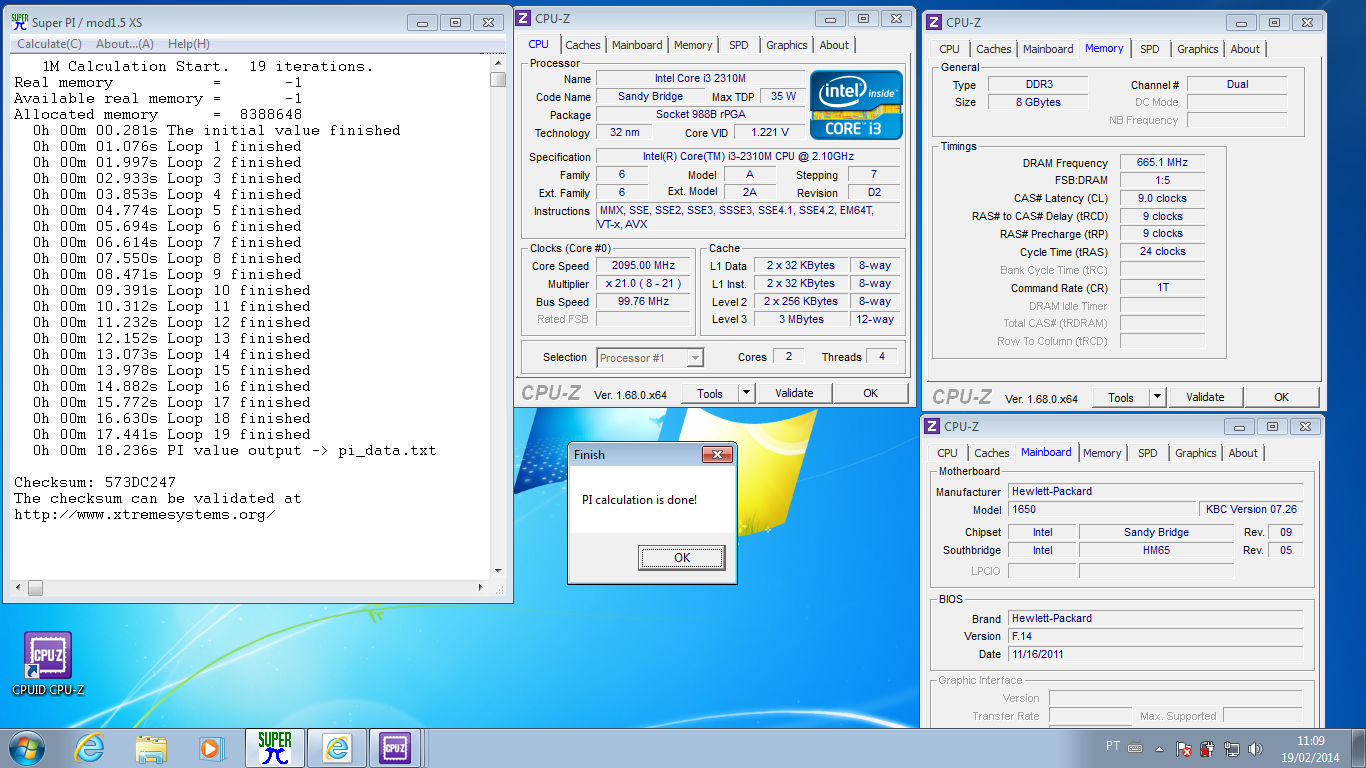The height and width of the screenshot is (768, 1366).
Task: Click the Intel Core i3 2310M name field
Action: click(700, 79)
